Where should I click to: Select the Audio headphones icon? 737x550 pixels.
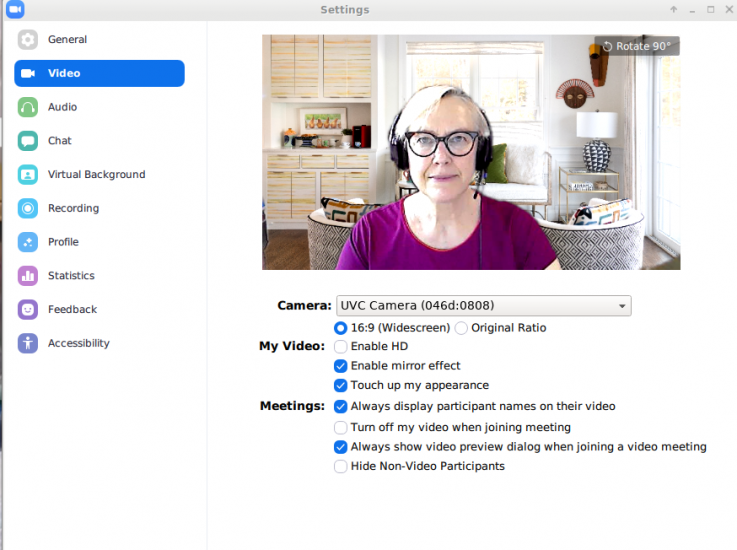point(28,107)
